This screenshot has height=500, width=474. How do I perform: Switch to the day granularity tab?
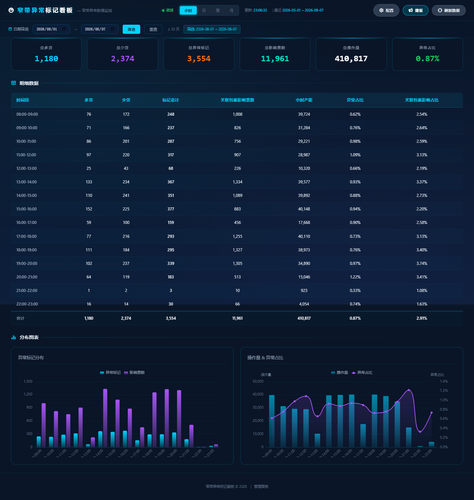click(204, 10)
